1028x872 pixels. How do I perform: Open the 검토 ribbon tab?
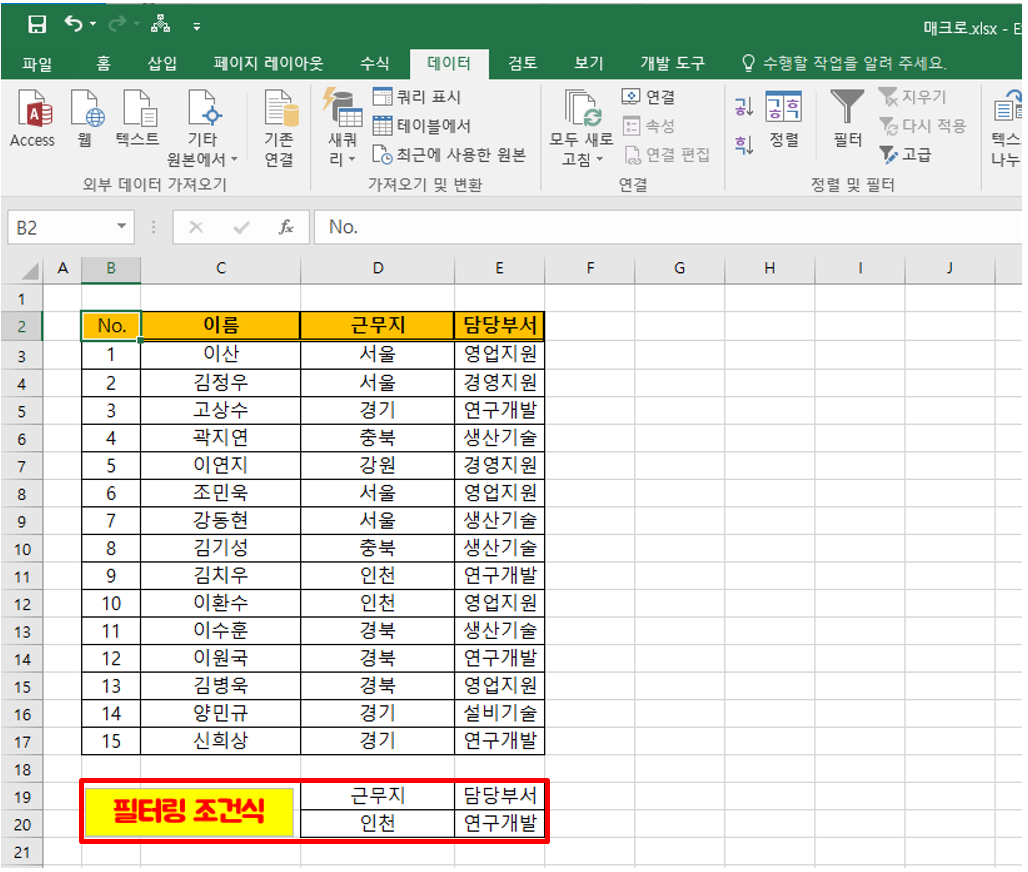[x=521, y=62]
